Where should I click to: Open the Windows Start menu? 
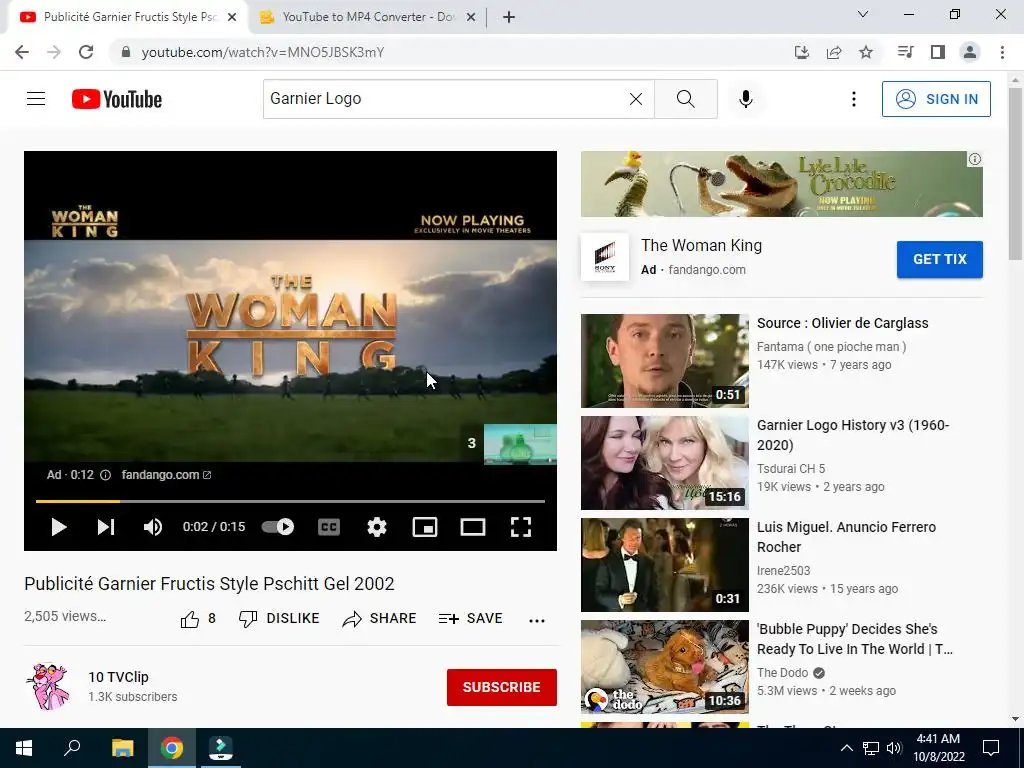tap(24, 748)
